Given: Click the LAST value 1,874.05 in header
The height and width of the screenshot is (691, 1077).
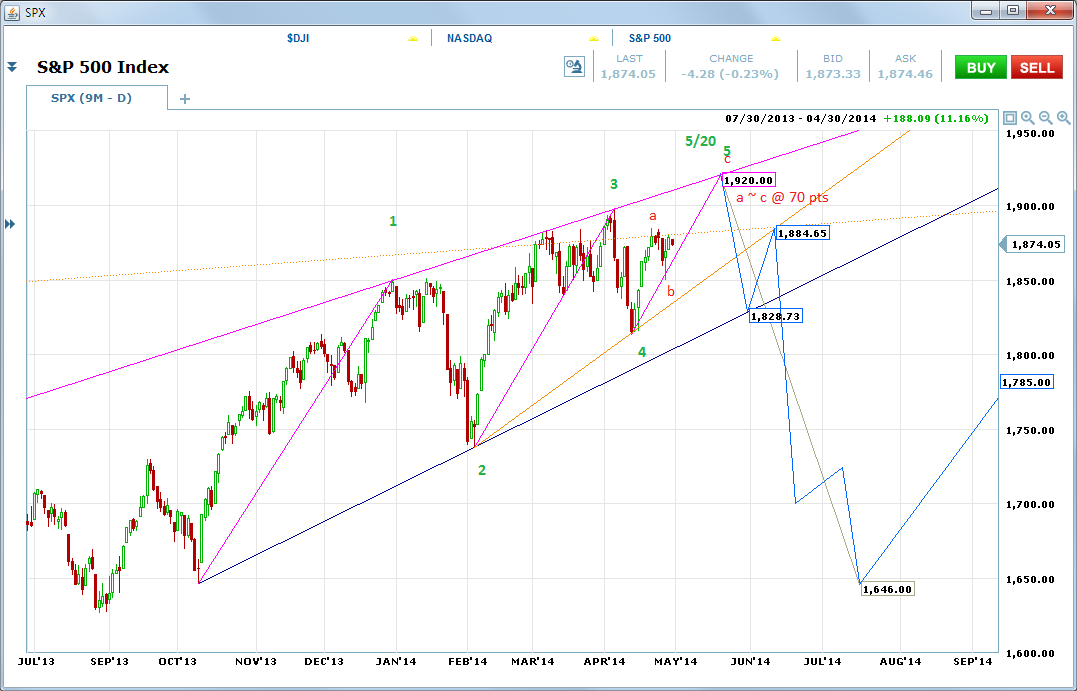Looking at the screenshot, I should (628, 74).
